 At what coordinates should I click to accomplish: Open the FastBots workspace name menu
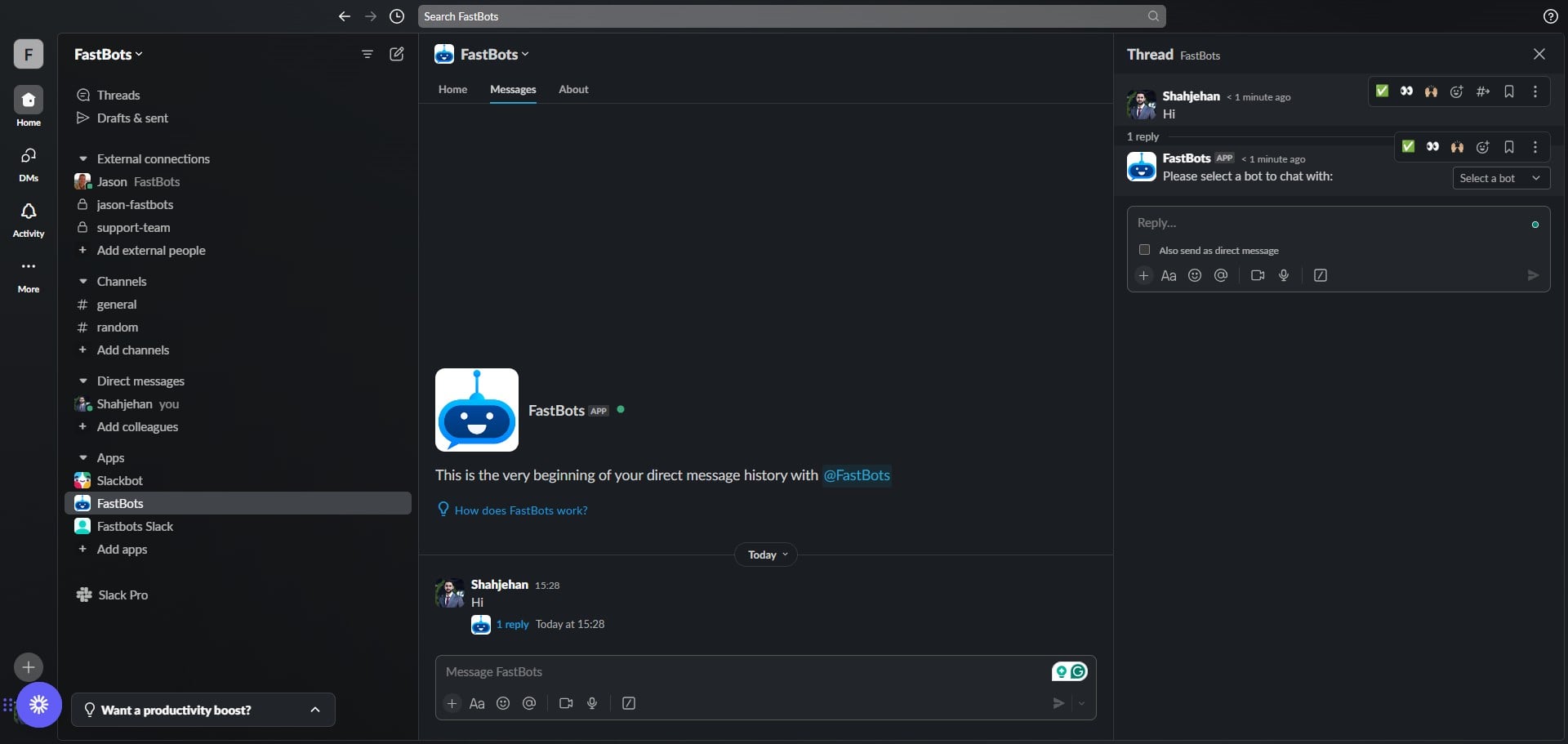pyautogui.click(x=109, y=54)
